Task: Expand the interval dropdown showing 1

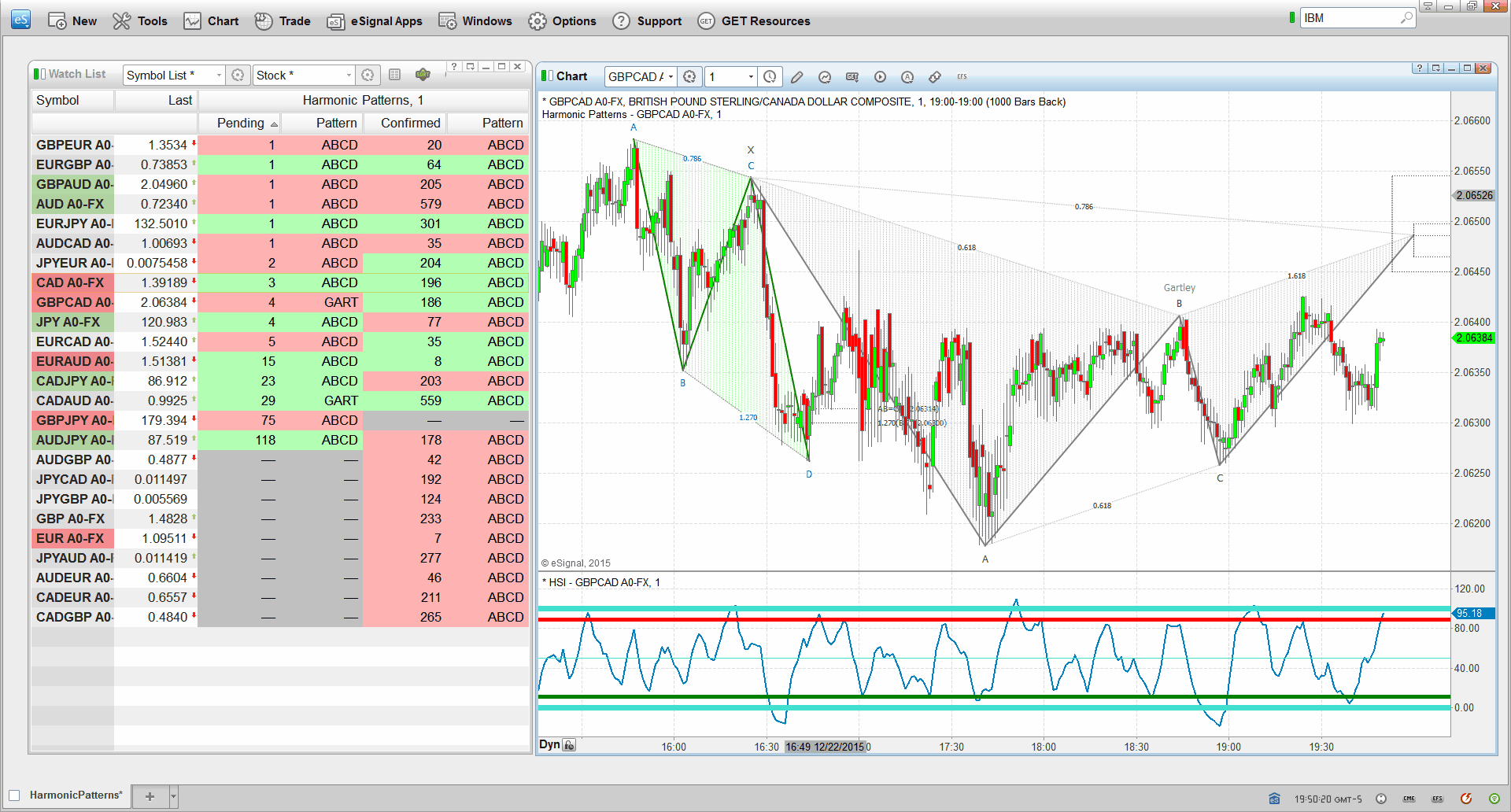Action: pos(751,76)
